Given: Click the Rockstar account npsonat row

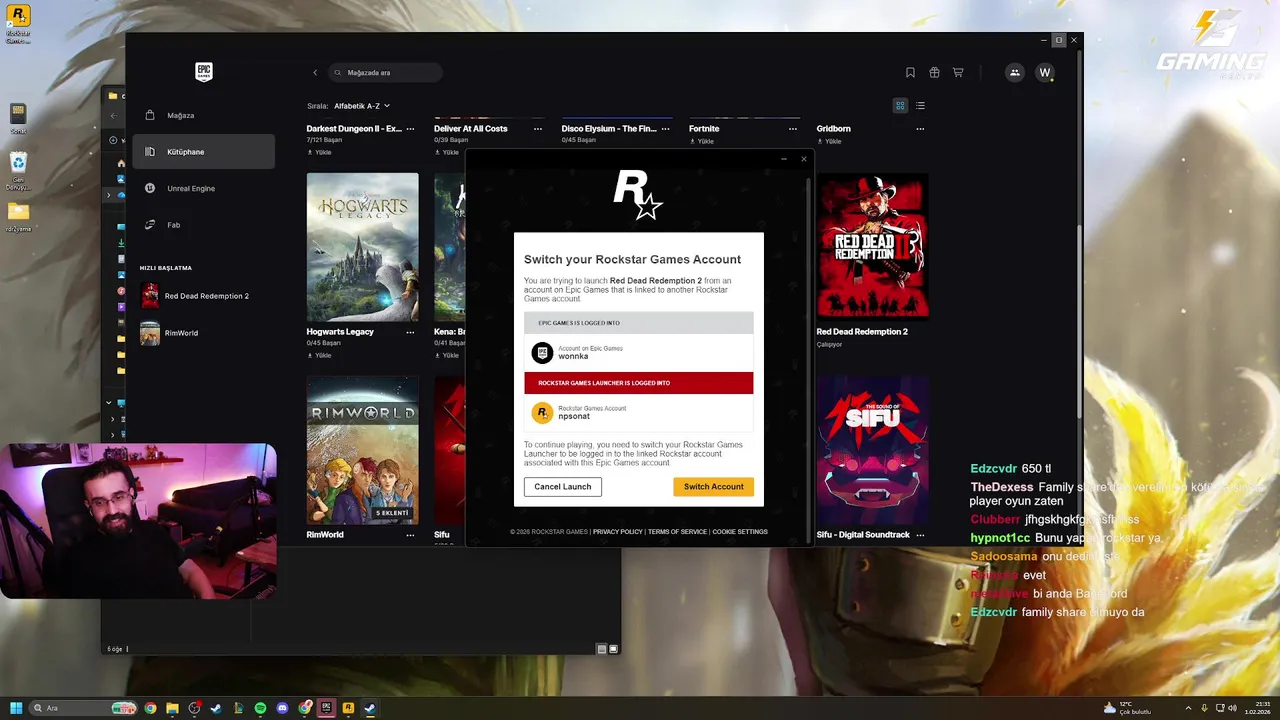Looking at the screenshot, I should 638,412.
